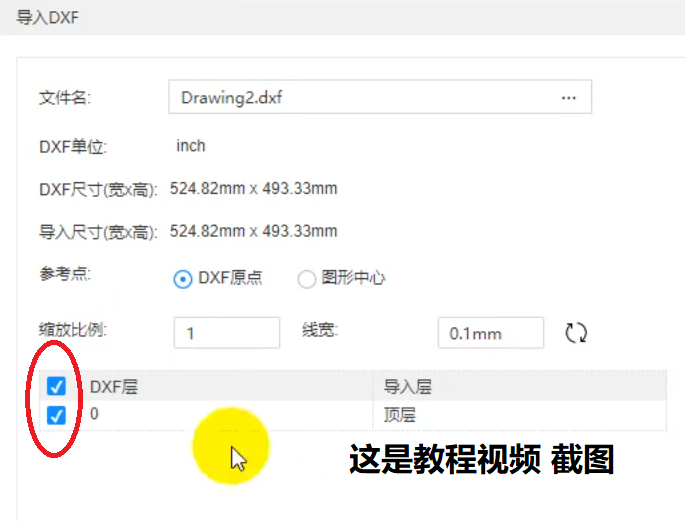Click the 文件名 label

pyautogui.click(x=64, y=98)
